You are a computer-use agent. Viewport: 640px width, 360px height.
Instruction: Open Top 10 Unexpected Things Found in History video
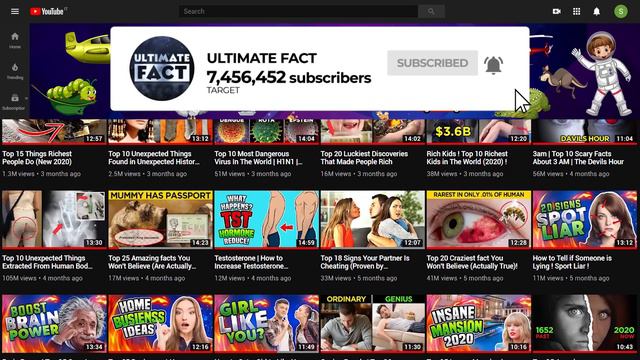[154, 158]
